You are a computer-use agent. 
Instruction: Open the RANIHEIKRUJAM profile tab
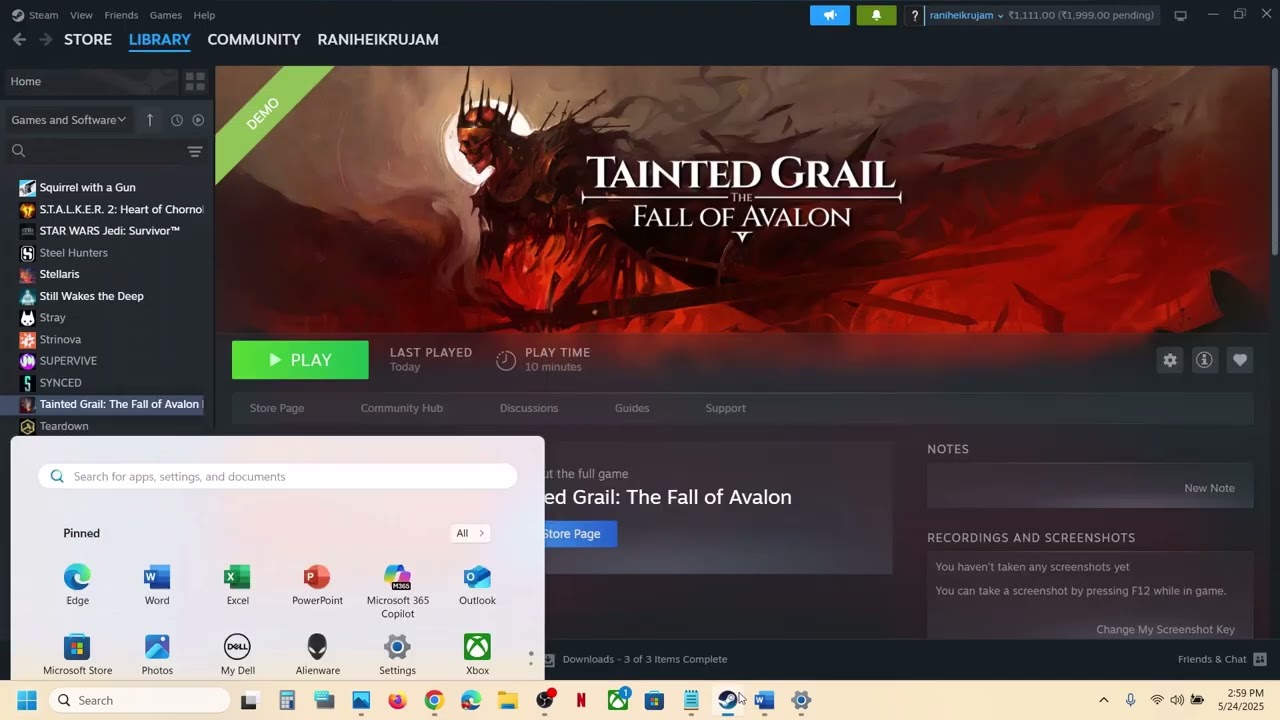point(378,39)
